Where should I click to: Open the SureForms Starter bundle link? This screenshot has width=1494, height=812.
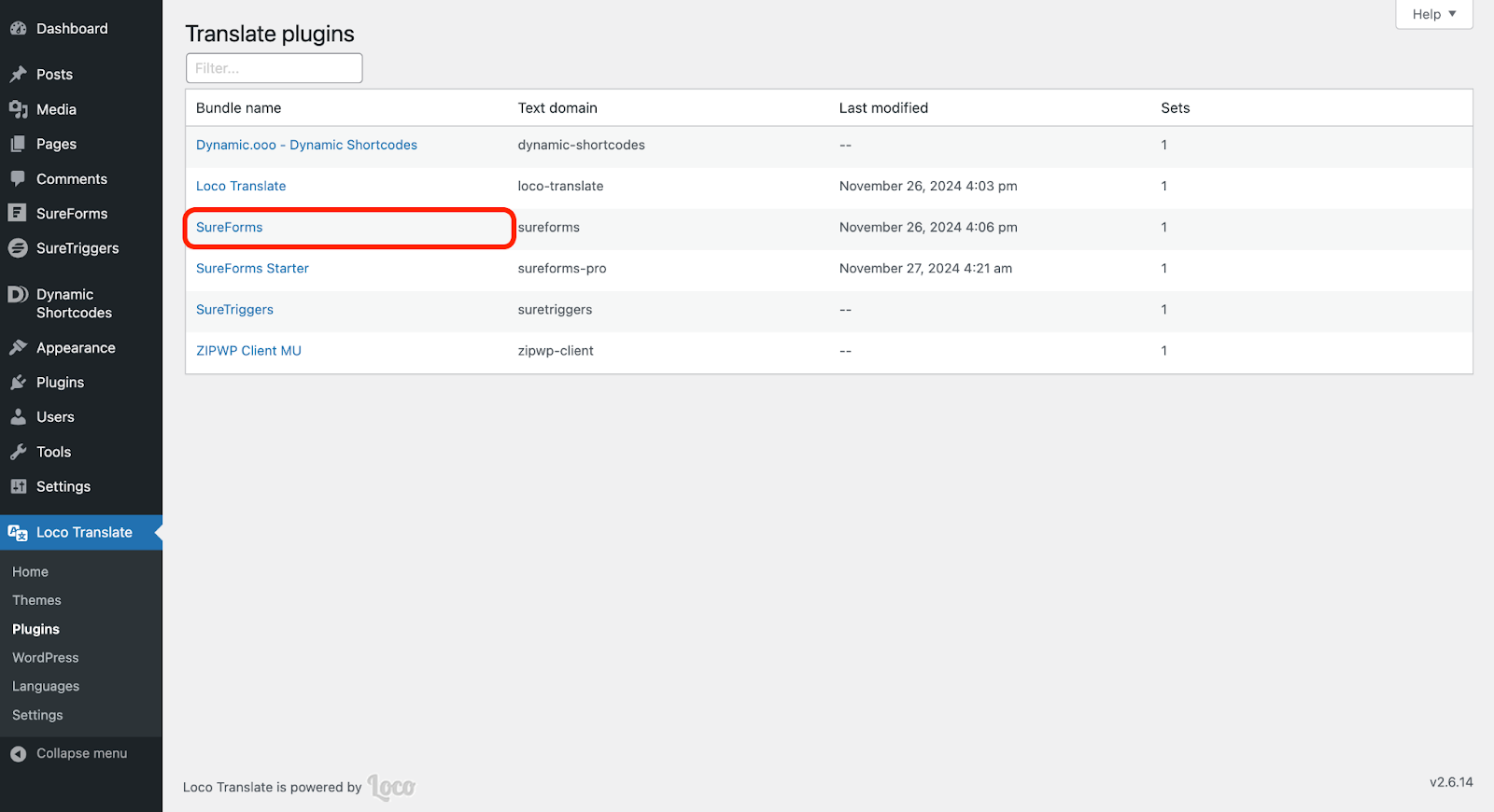tap(252, 268)
